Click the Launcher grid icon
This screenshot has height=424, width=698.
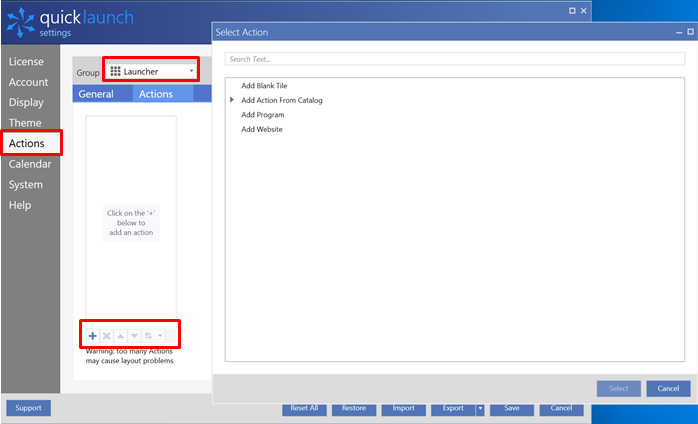click(115, 71)
